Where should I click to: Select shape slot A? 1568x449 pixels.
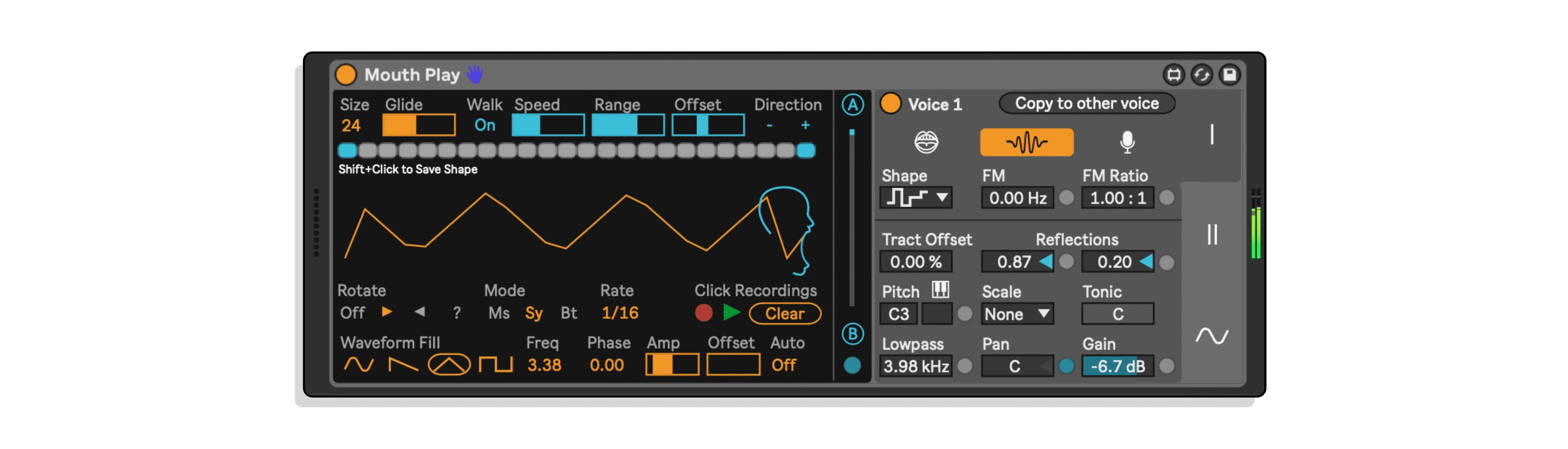pyautogui.click(x=852, y=105)
